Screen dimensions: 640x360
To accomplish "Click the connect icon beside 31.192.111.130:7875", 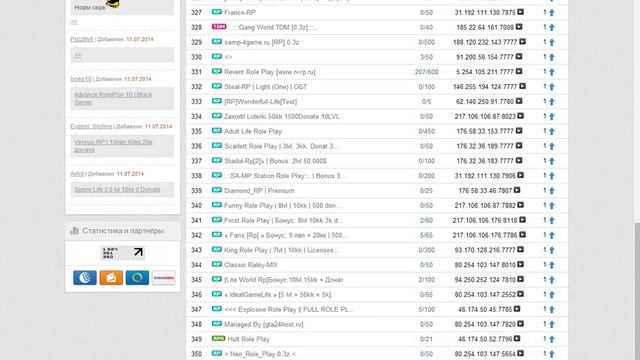I will [x=520, y=12].
